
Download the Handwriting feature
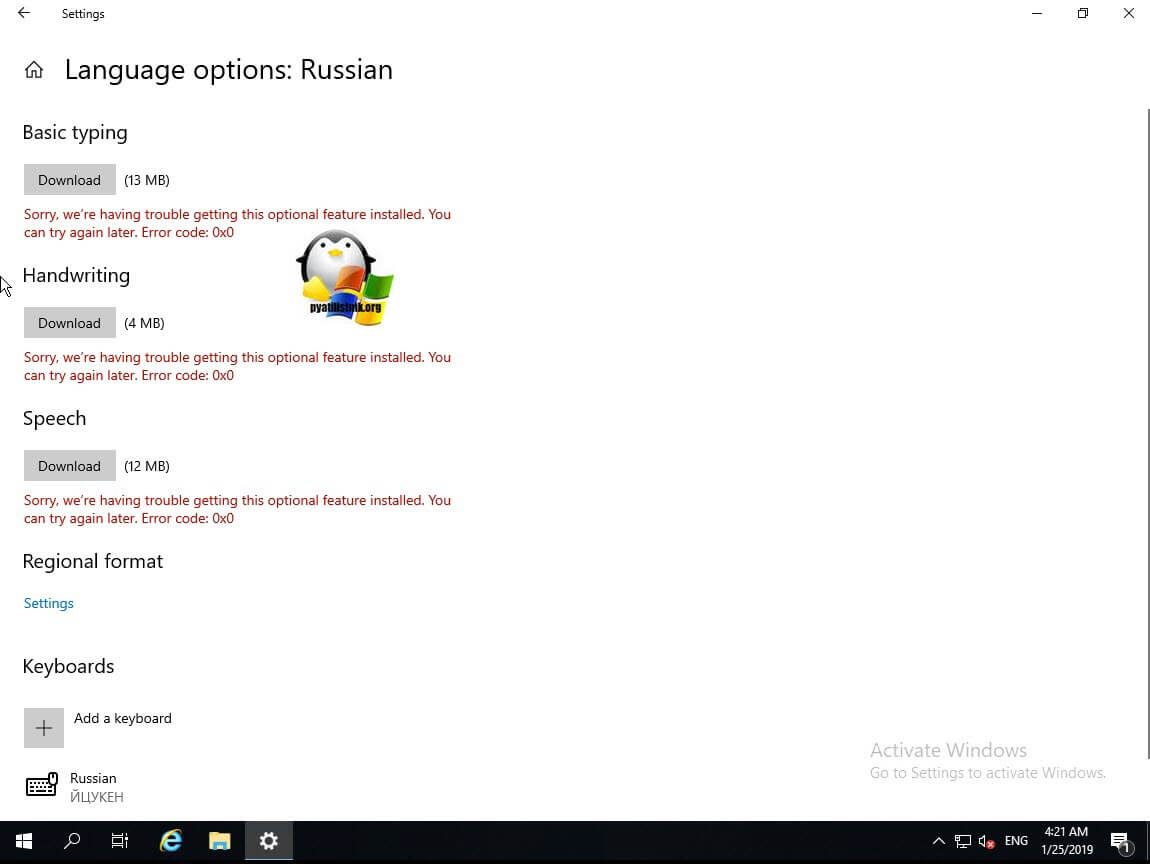coord(69,323)
